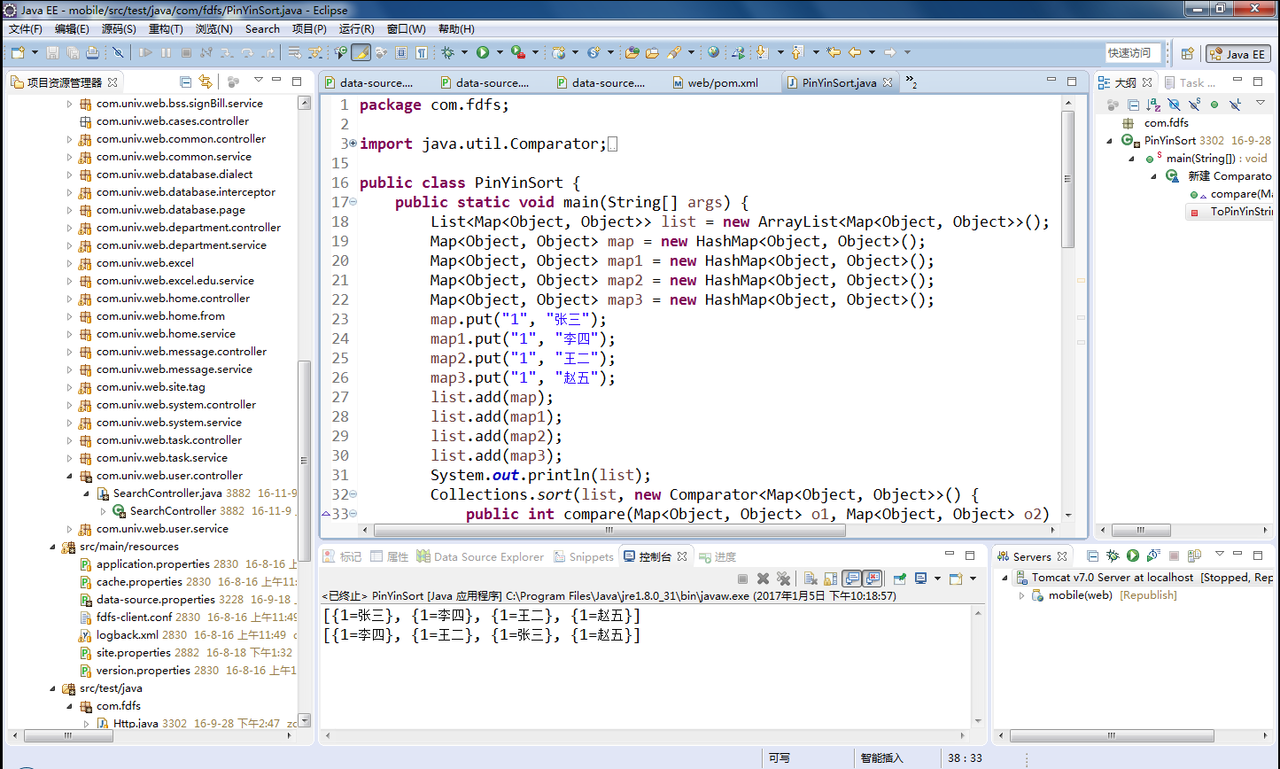Screen dimensions: 1280x769
Task: Select data-source.properties in Project Explorer
Action: (x=146, y=600)
